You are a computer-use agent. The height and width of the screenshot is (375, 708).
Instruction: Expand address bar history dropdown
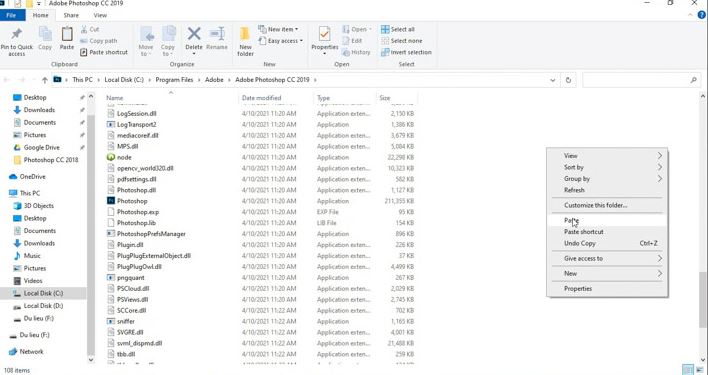553,80
